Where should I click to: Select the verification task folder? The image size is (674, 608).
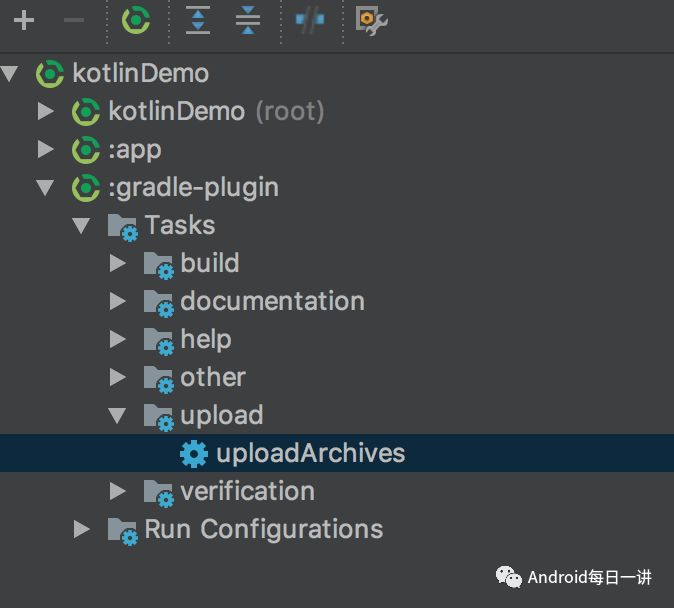point(248,491)
